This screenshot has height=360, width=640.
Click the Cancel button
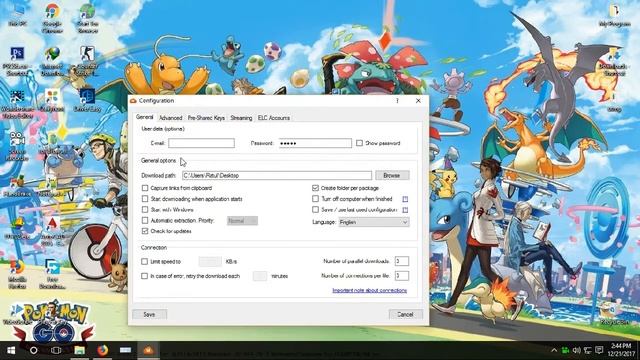[x=405, y=314]
